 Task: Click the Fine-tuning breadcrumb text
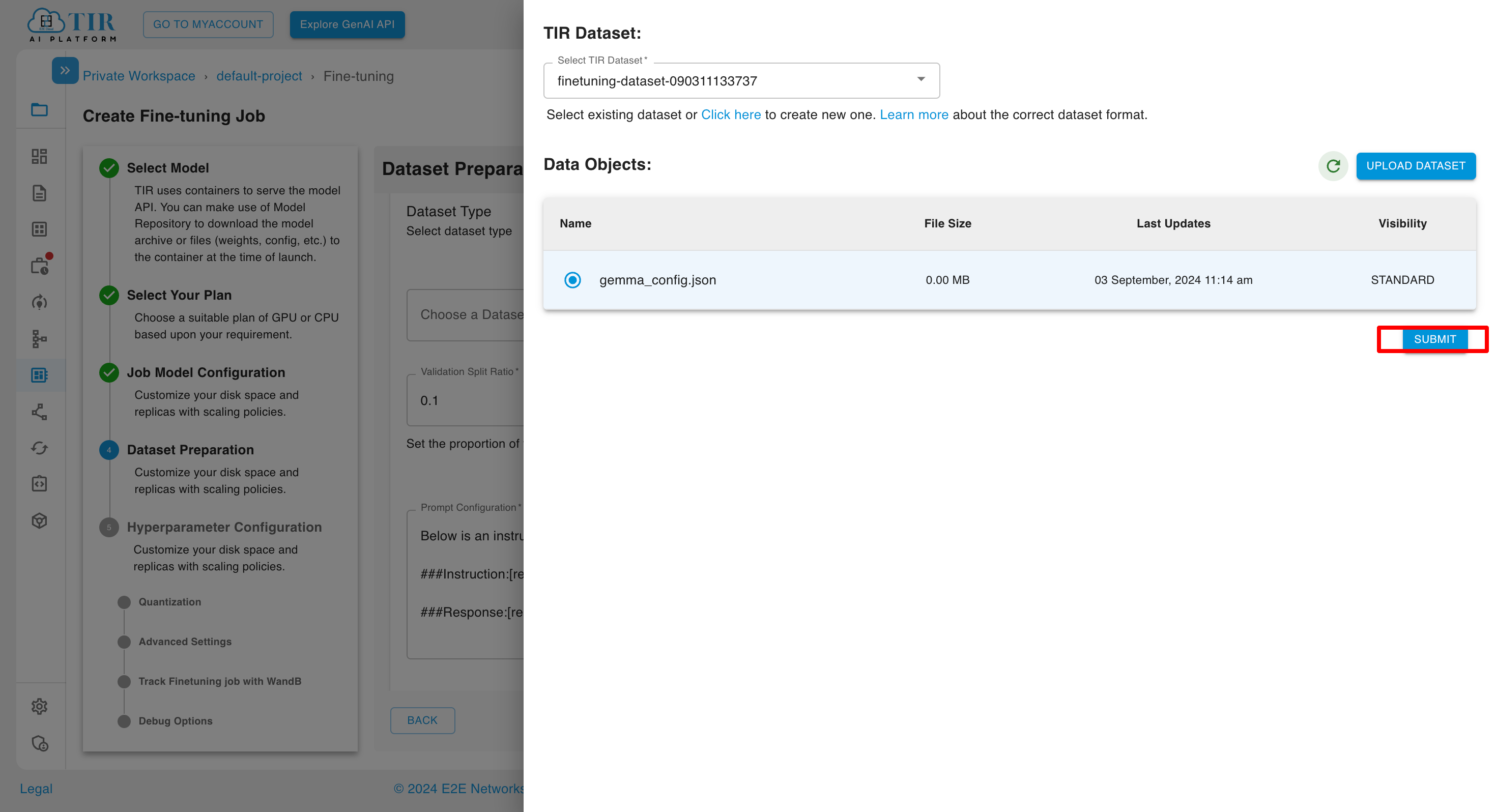358,76
